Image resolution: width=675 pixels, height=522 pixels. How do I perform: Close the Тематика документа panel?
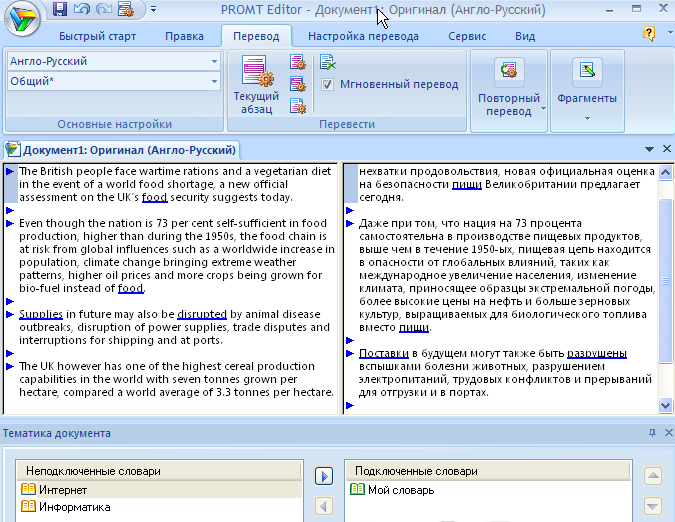click(x=669, y=432)
